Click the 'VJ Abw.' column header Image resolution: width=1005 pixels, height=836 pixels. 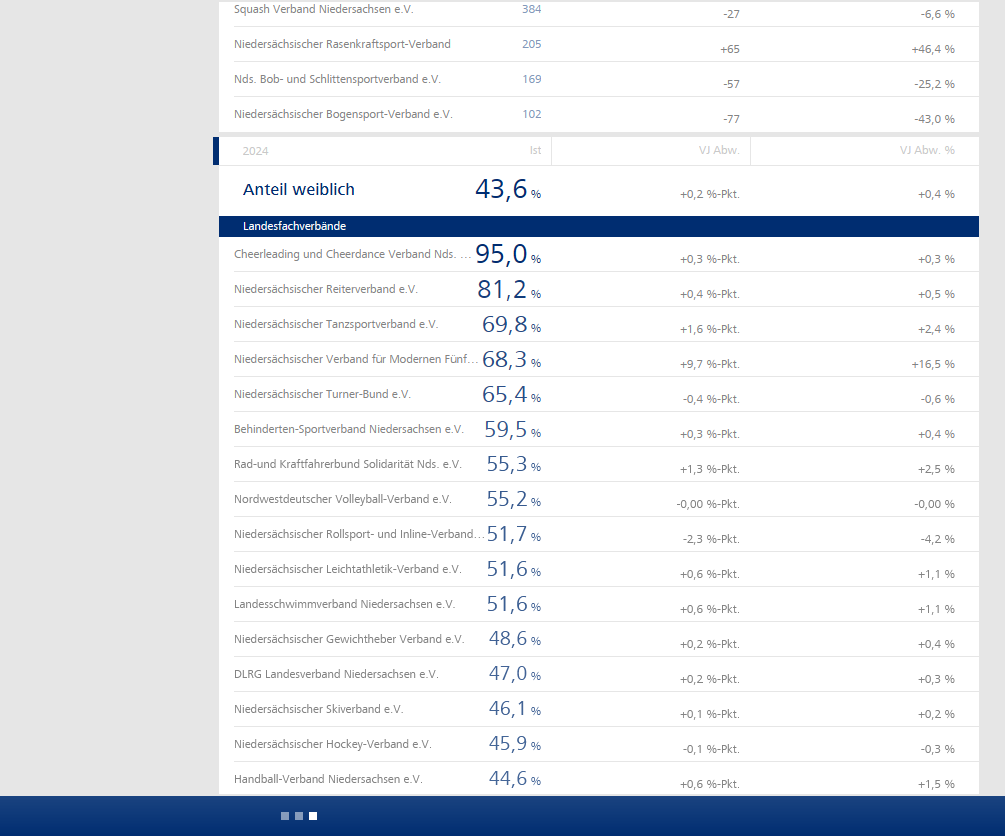(x=719, y=151)
